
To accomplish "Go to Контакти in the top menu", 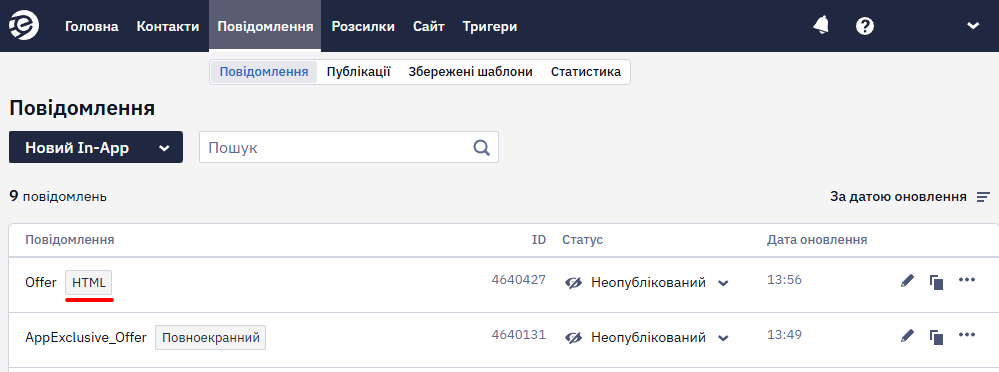I will click(x=168, y=27).
